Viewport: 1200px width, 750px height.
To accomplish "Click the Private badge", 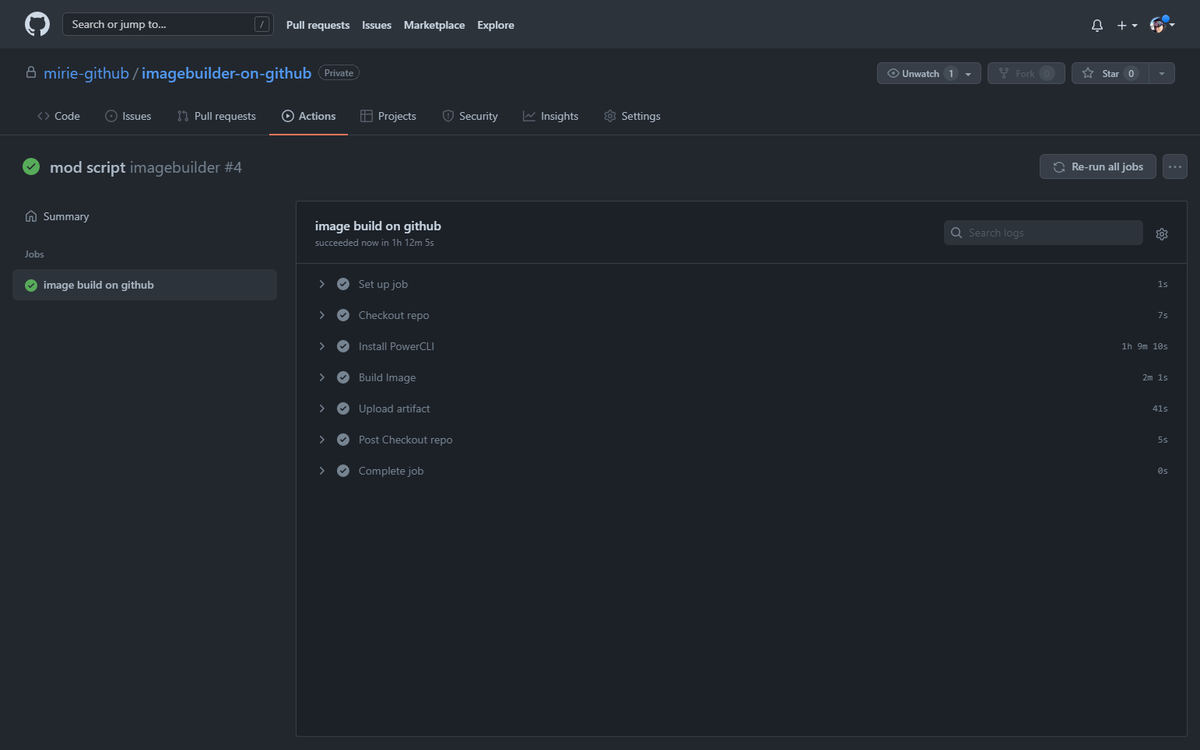I will [x=339, y=73].
